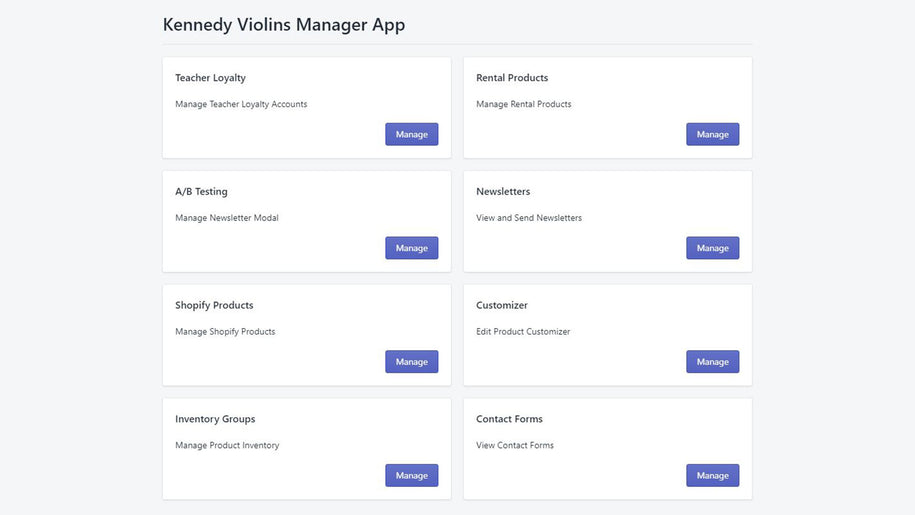The height and width of the screenshot is (515, 915).
Task: Open Manage for Newsletters card
Action: click(x=713, y=248)
